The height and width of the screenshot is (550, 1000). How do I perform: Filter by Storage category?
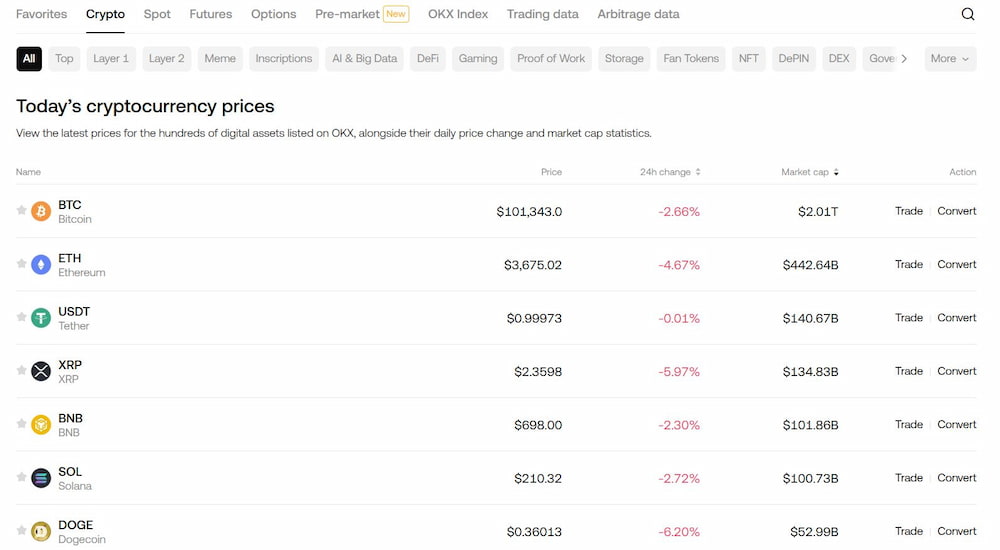[x=624, y=59]
